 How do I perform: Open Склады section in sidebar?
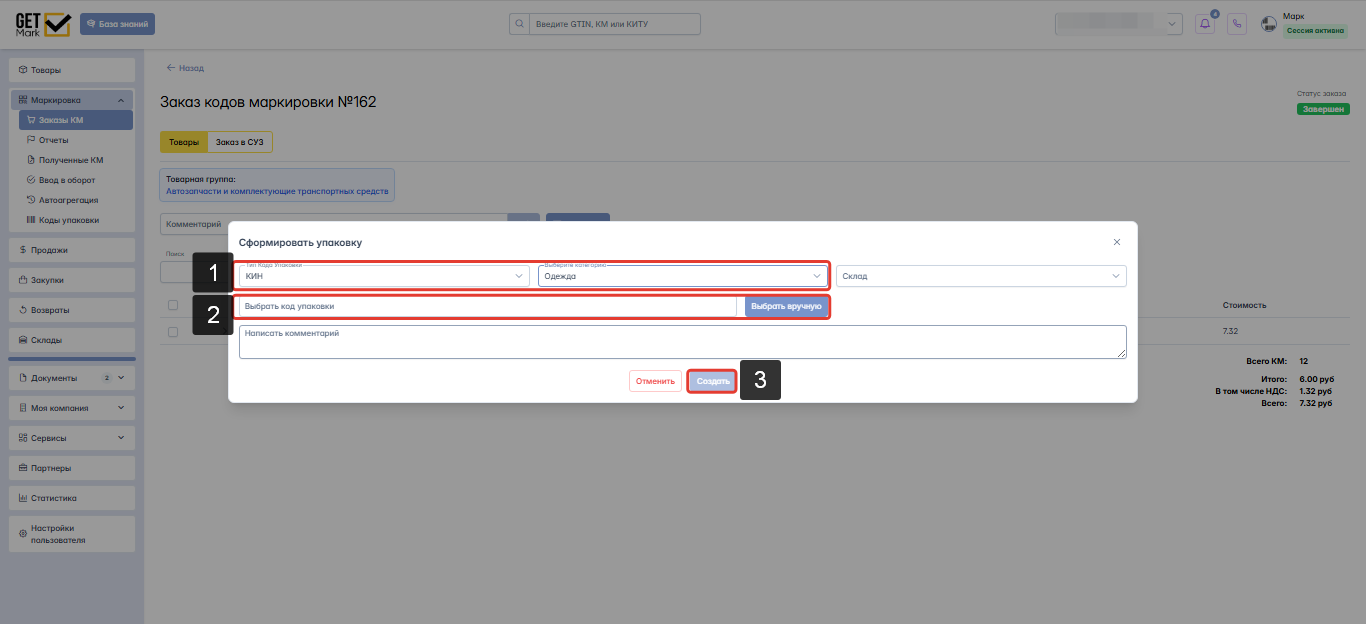tap(72, 340)
